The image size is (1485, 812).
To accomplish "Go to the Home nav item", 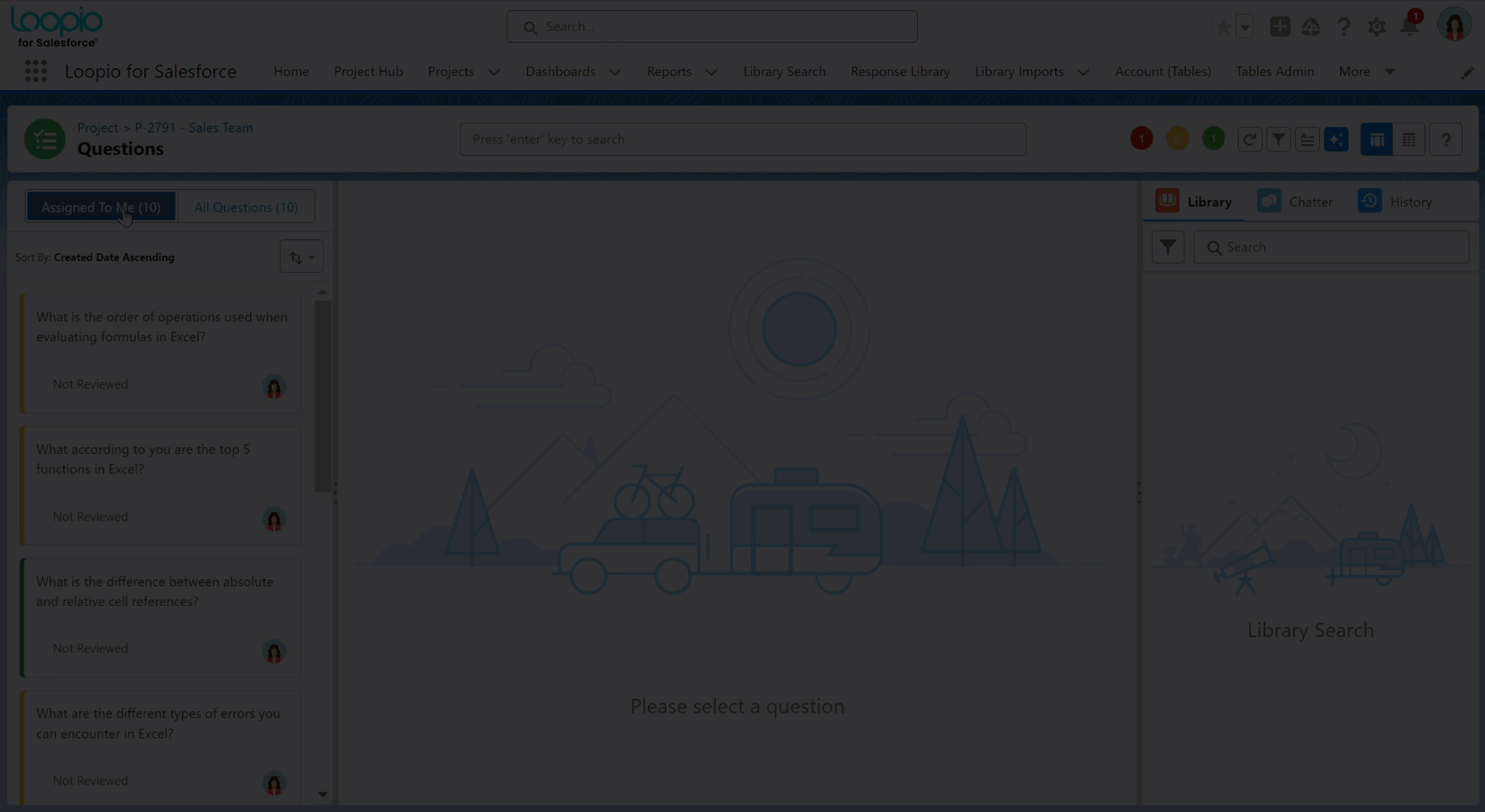I will [x=291, y=71].
